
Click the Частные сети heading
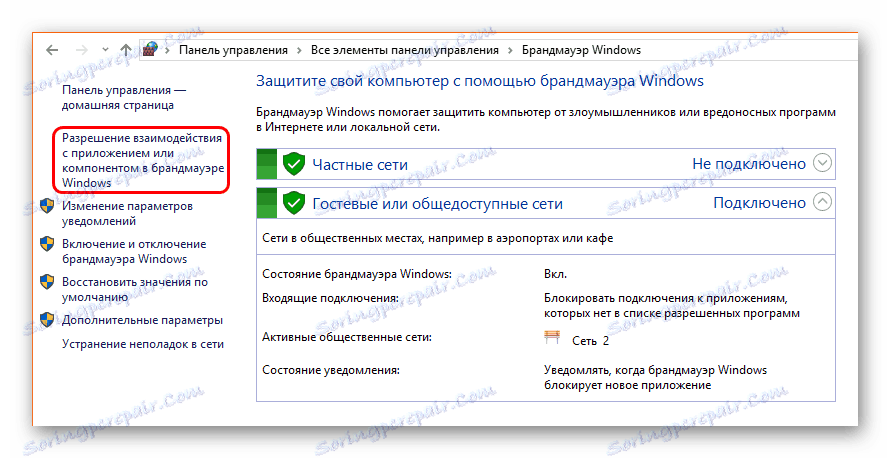[360, 165]
